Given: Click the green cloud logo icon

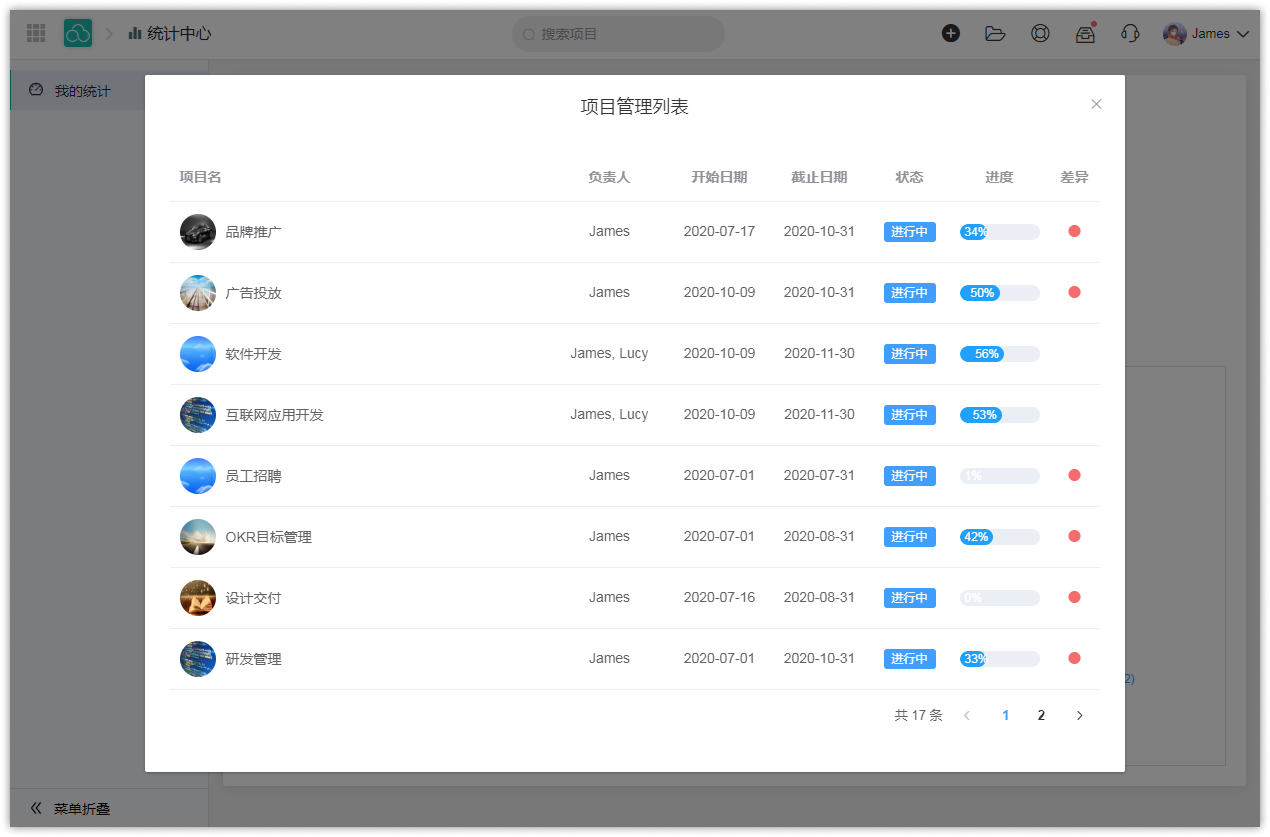Looking at the screenshot, I should click(78, 33).
